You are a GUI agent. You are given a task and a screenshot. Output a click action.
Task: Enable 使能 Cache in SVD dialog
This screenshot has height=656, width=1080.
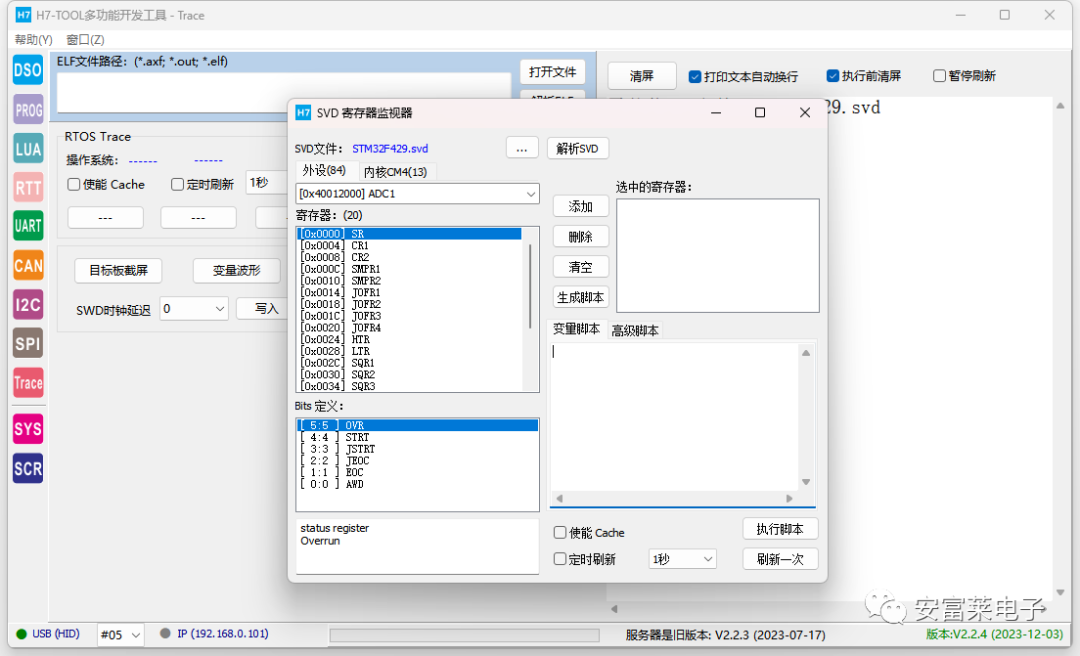click(561, 533)
